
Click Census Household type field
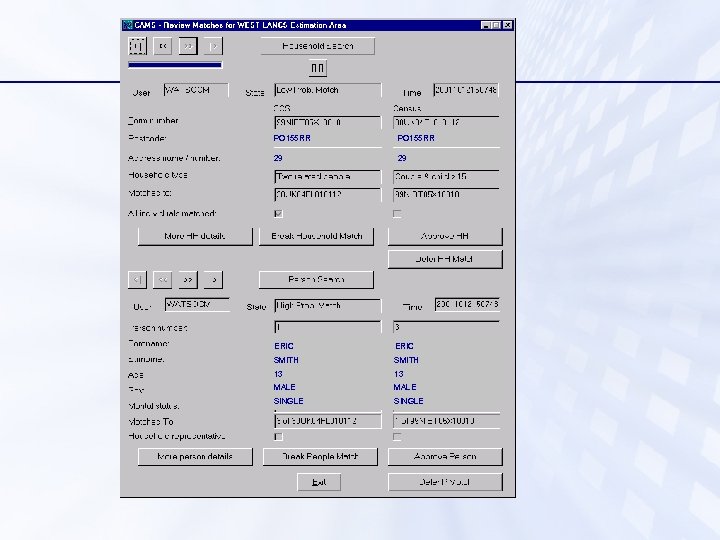pos(446,176)
